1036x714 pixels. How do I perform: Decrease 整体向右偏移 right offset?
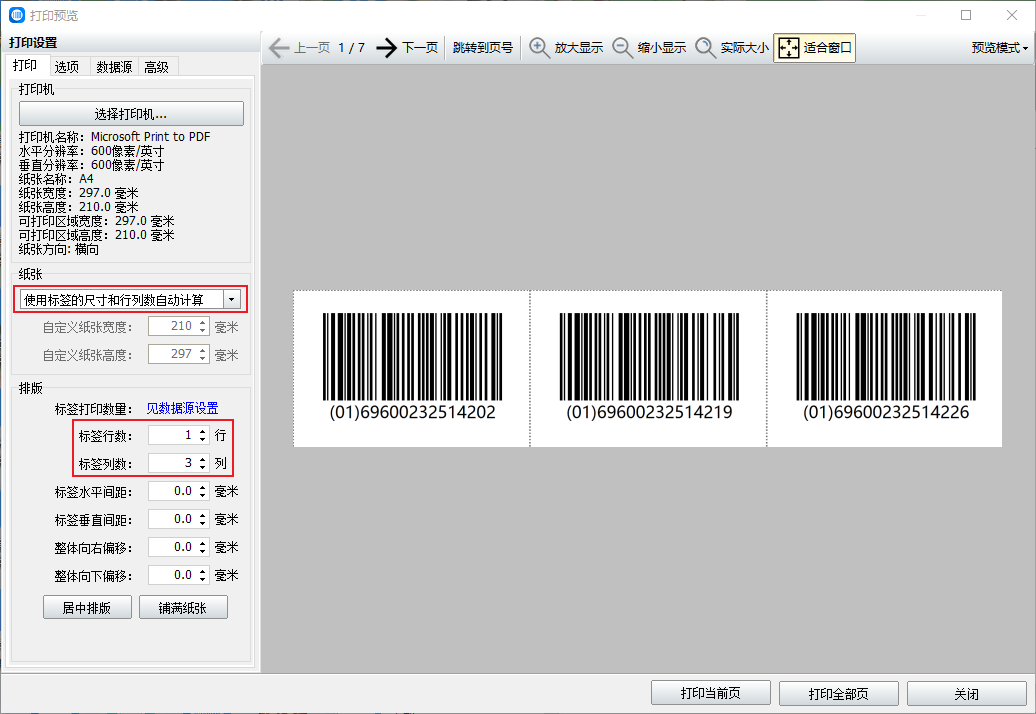(x=203, y=552)
